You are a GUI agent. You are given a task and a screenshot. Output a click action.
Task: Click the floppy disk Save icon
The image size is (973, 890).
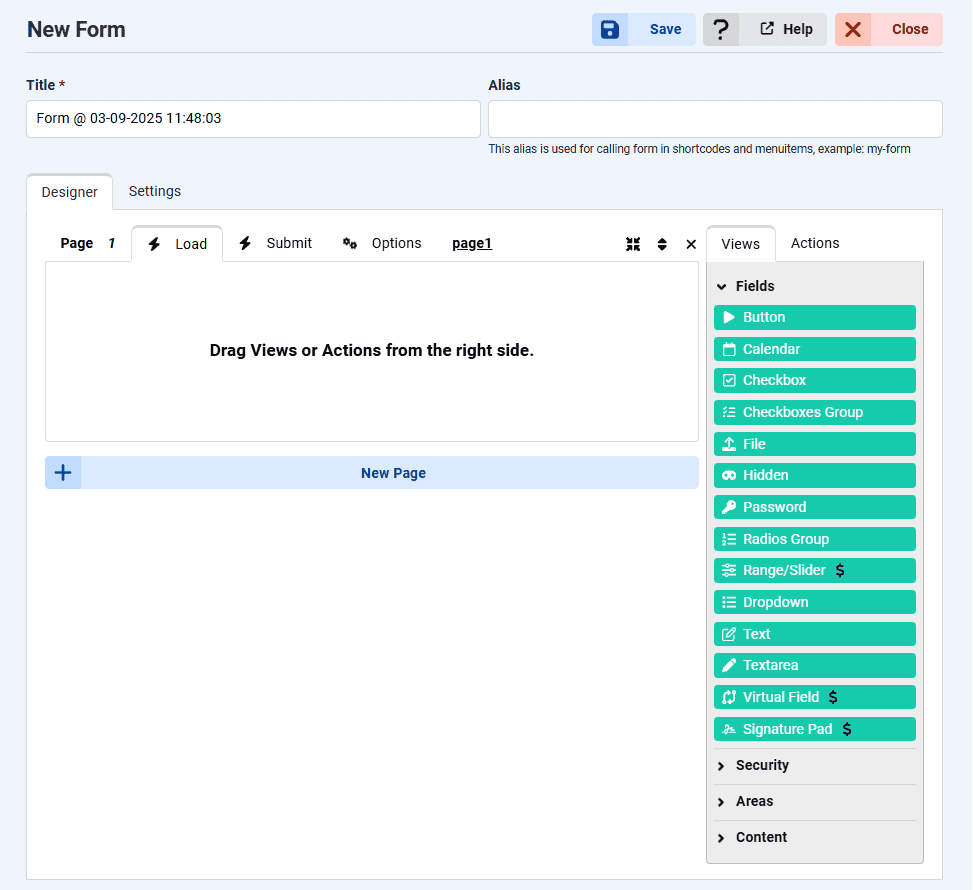610,30
